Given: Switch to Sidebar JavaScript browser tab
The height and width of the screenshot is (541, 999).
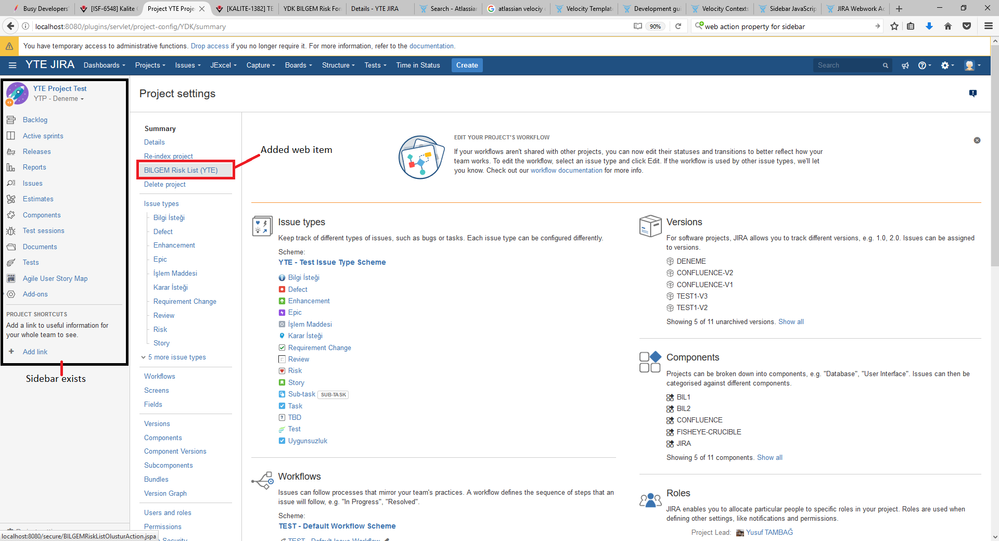Looking at the screenshot, I should click(x=786, y=9).
